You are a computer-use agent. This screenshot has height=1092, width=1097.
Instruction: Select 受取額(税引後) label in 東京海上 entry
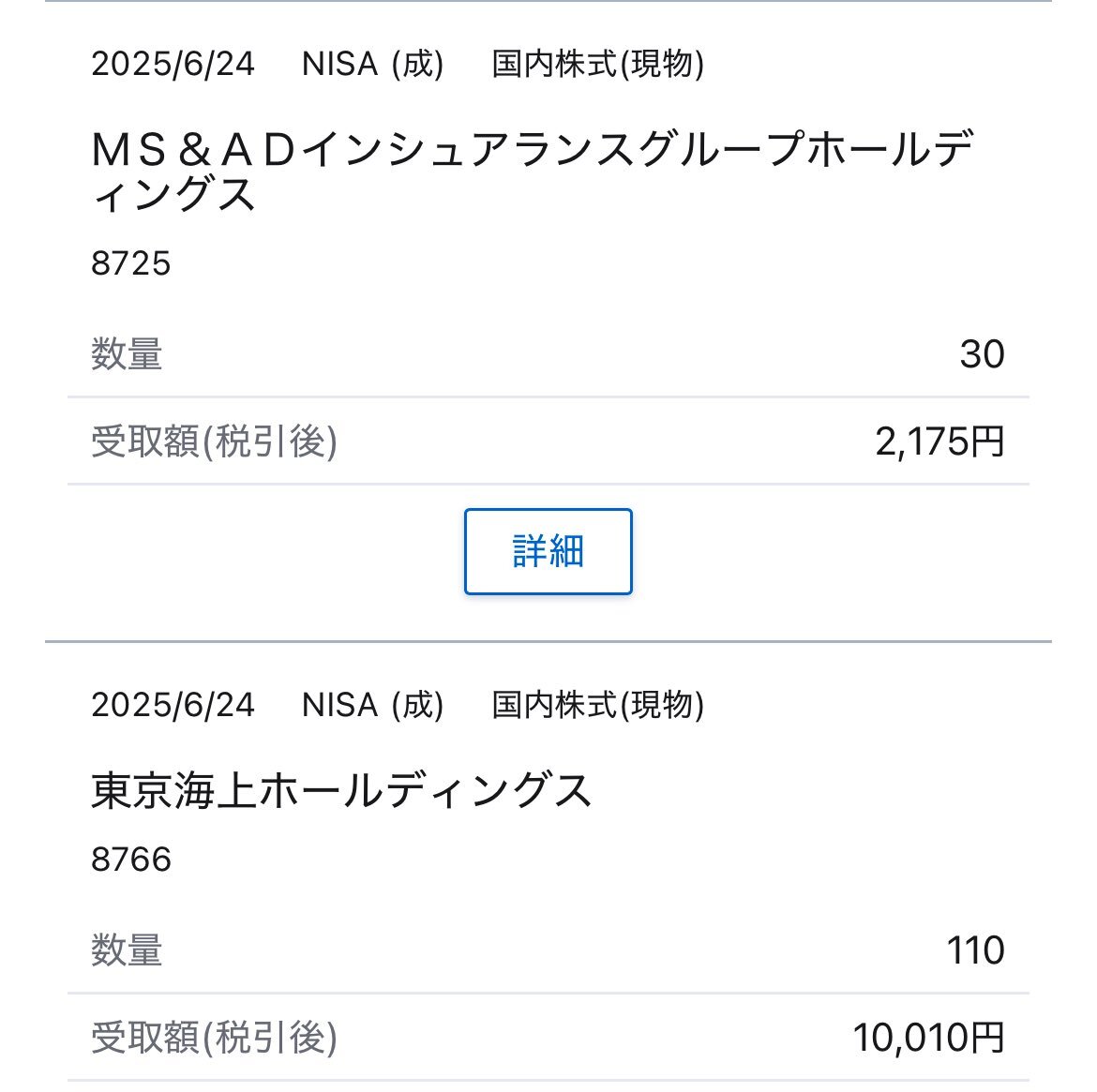[214, 1037]
